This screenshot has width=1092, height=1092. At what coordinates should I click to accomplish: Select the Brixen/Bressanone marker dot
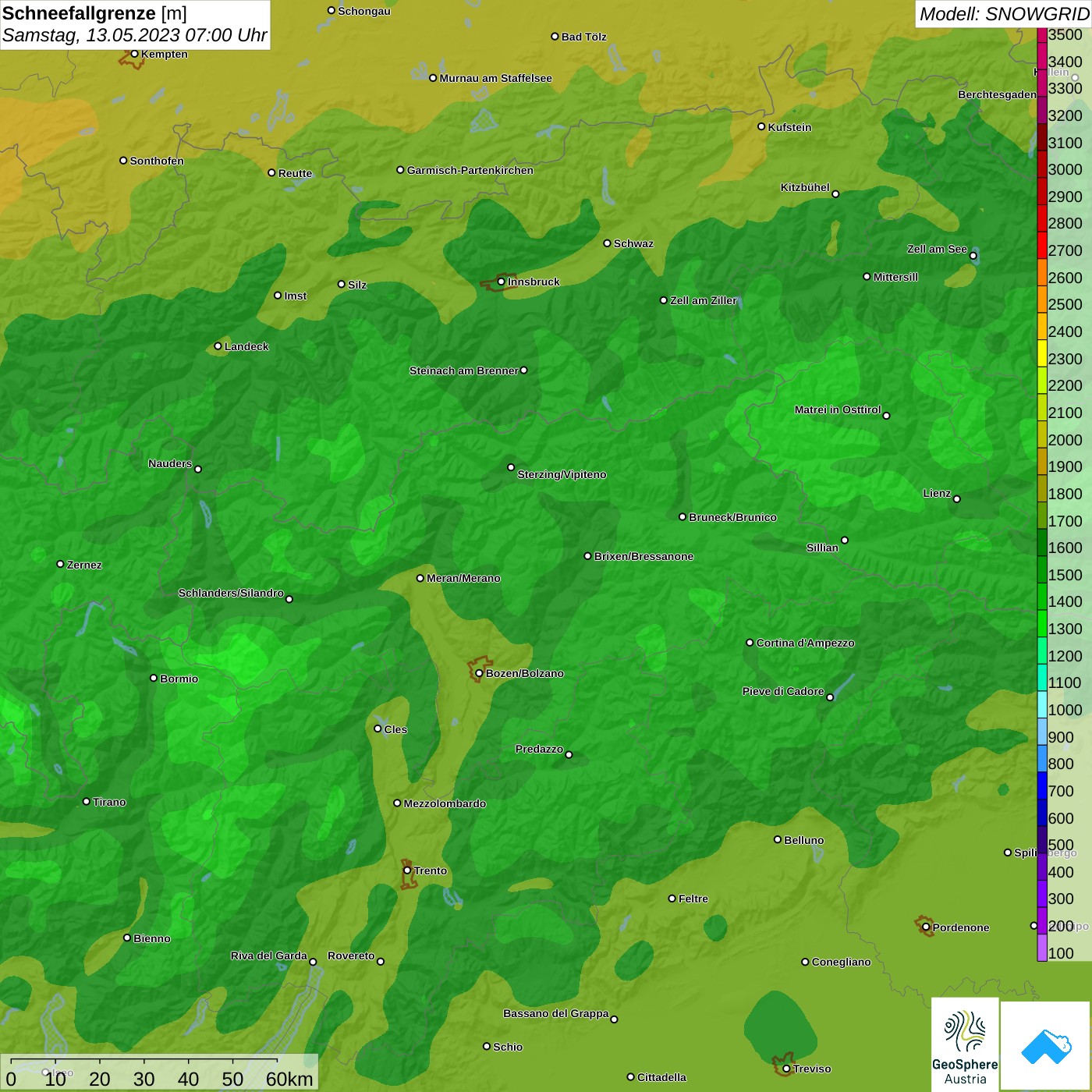587,556
